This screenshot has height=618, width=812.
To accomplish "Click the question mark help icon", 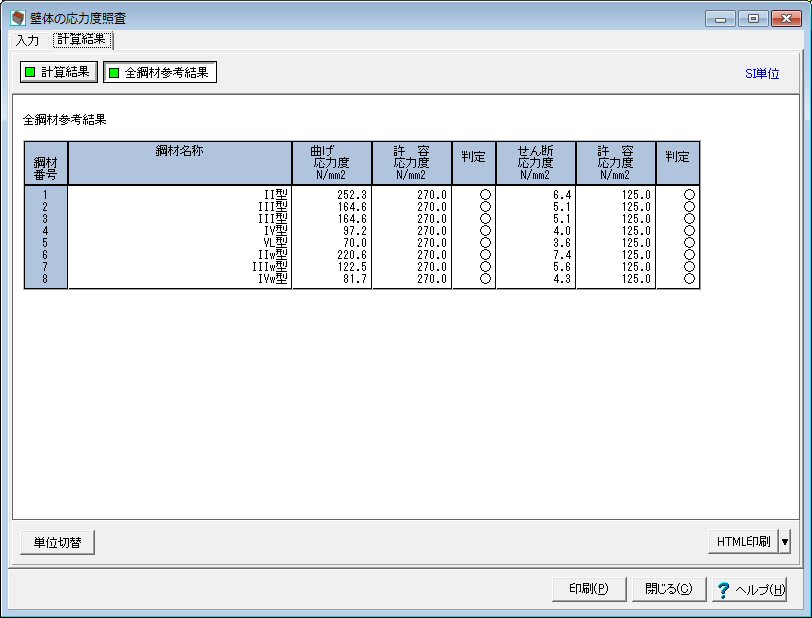I will 723,590.
